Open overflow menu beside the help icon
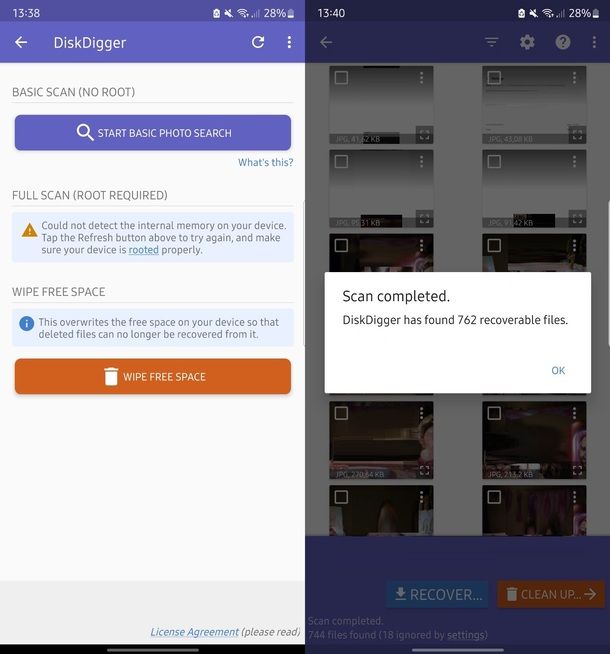The image size is (610, 654). click(x=594, y=42)
